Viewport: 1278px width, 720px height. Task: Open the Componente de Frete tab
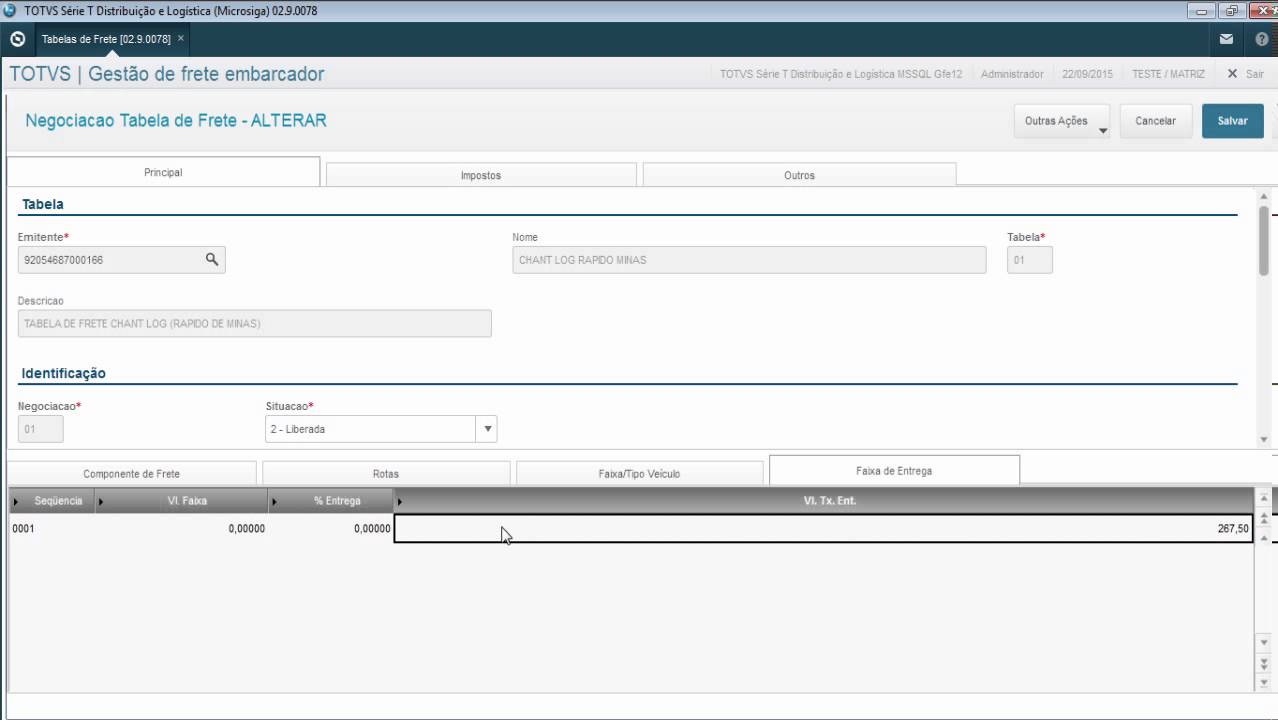131,474
